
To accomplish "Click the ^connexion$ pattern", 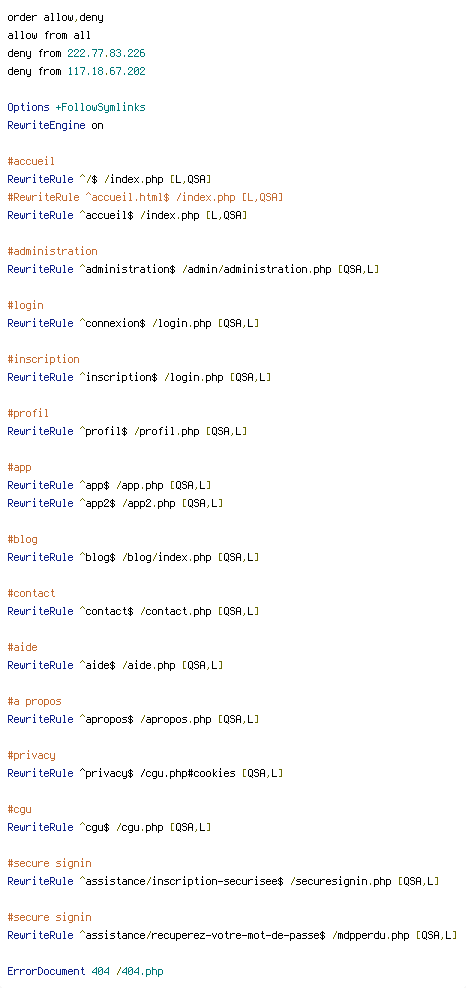I will pos(113,323).
